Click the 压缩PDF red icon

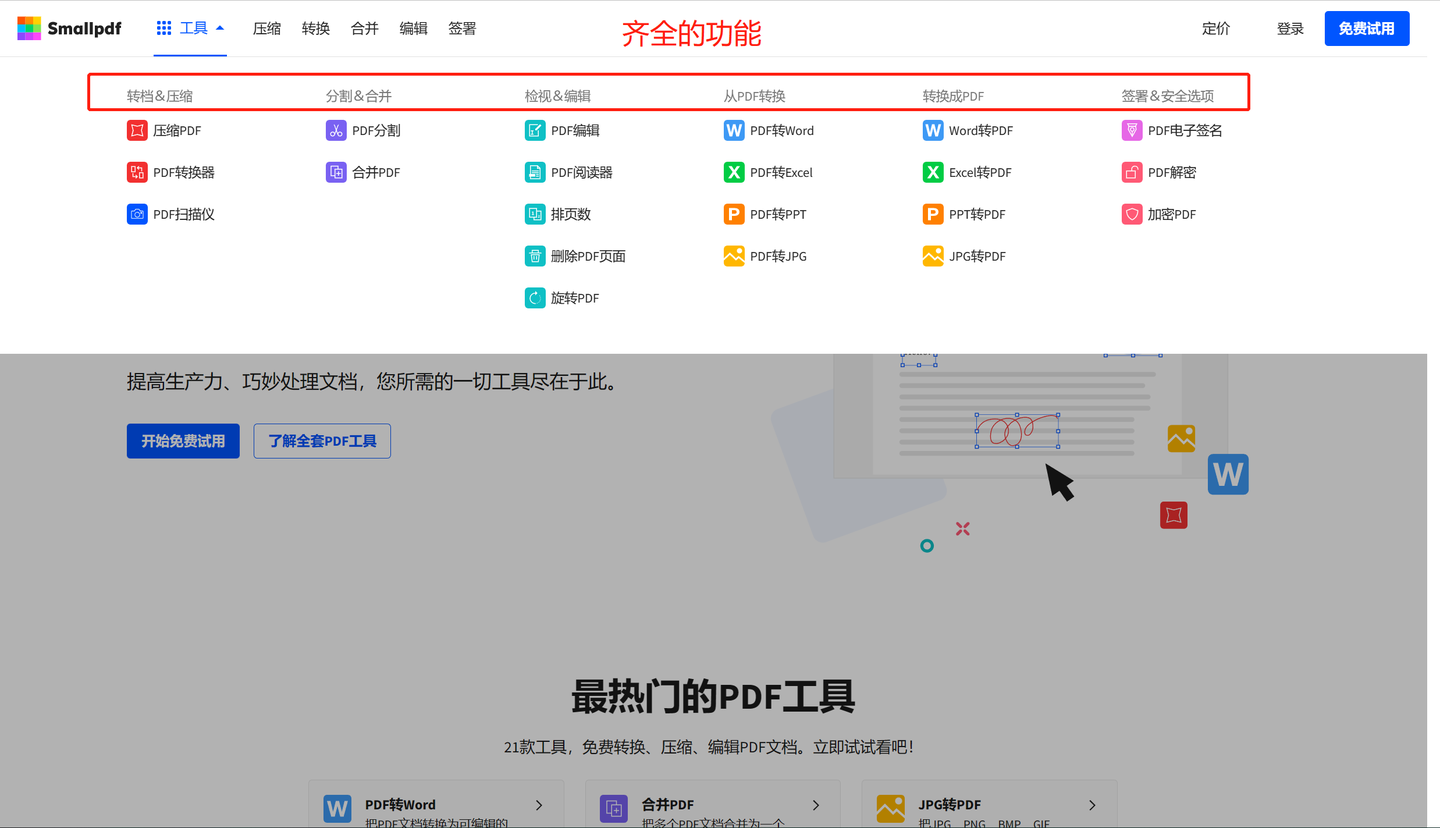point(137,130)
